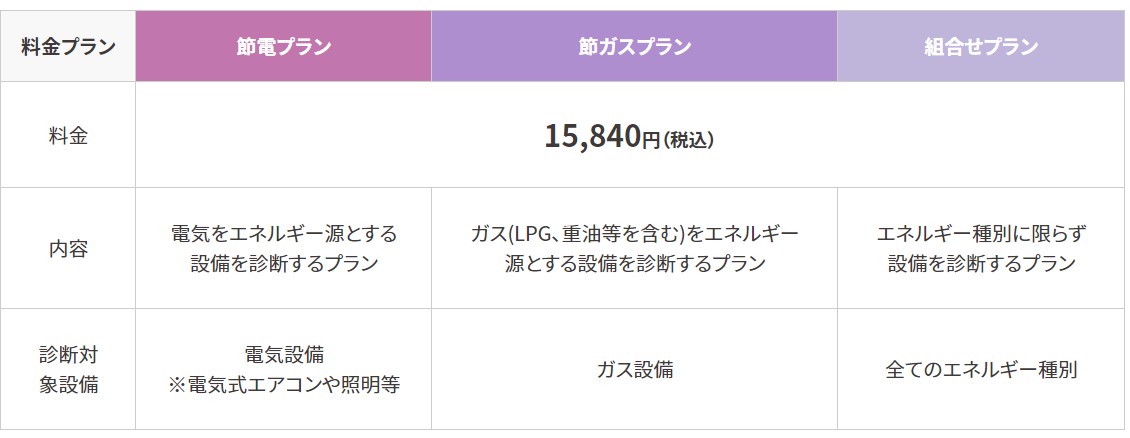1130x438 pixels.
Task: Click the 節電プラン column header
Action: (x=284, y=47)
